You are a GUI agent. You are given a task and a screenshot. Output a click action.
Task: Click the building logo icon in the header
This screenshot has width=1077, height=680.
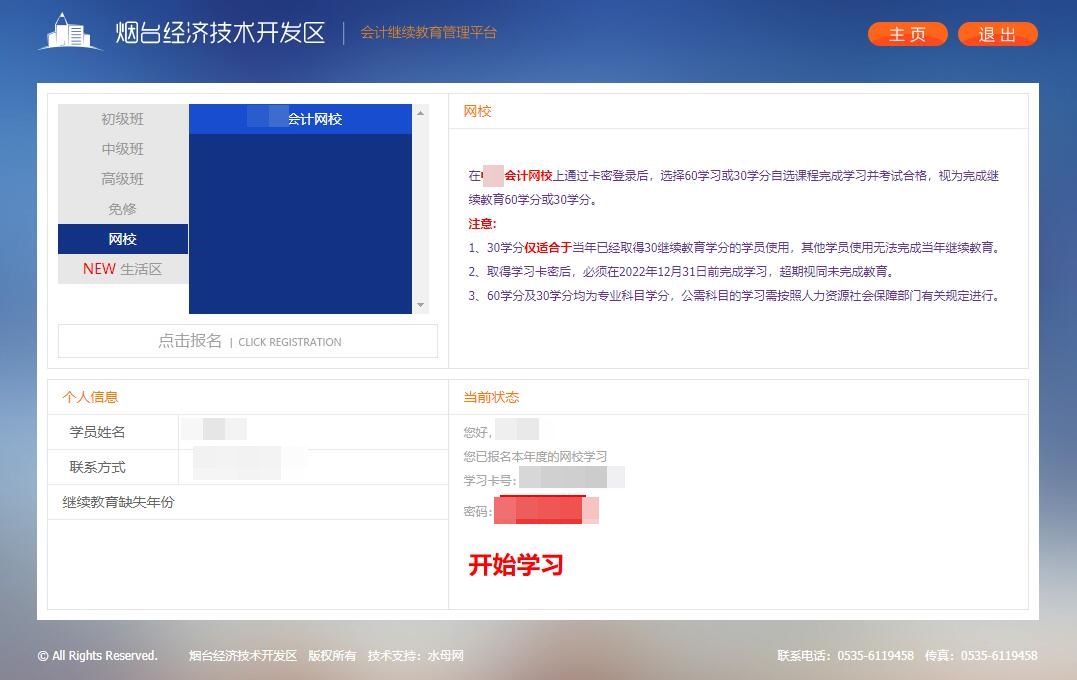(70, 32)
